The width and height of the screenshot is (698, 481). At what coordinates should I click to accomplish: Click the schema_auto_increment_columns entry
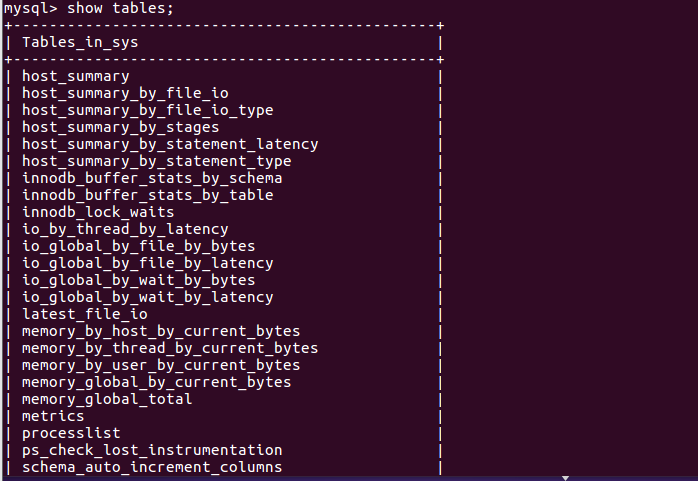pyautogui.click(x=152, y=467)
